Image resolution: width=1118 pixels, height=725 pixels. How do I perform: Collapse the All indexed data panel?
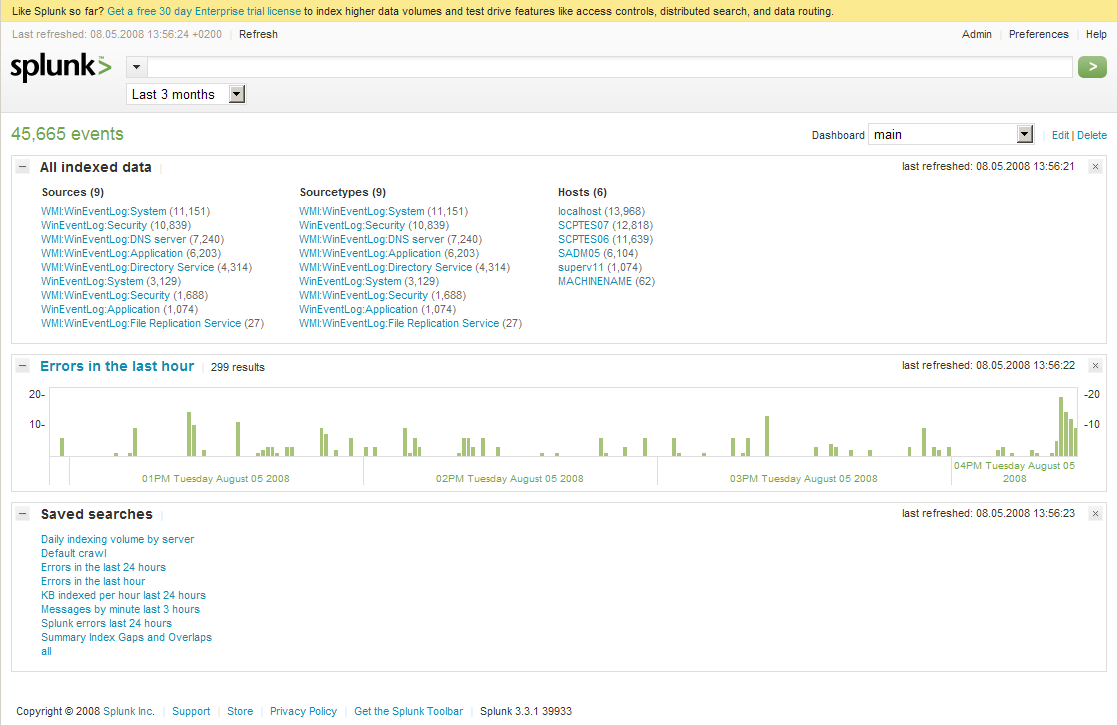point(23,167)
